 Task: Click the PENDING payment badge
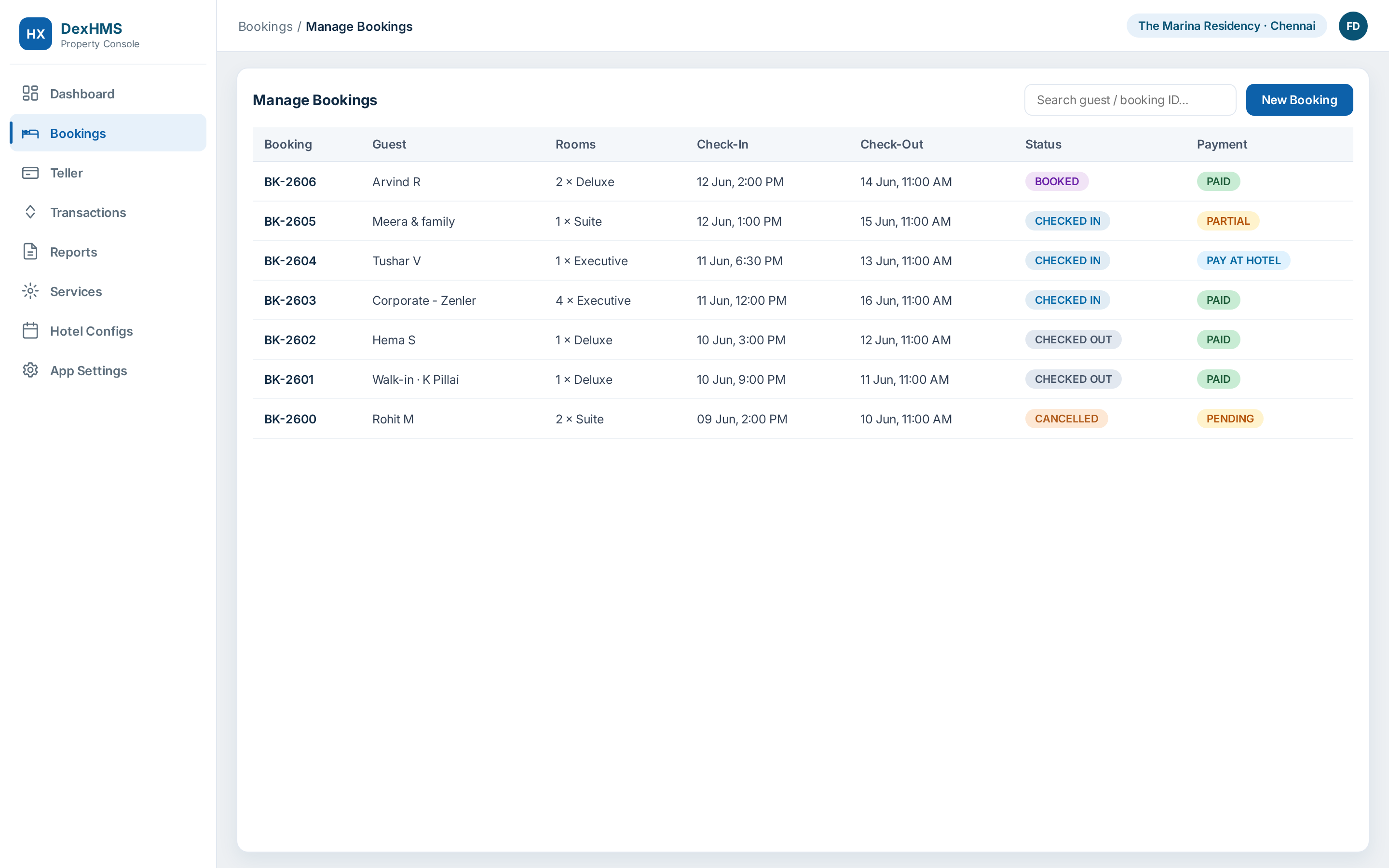tap(1230, 419)
